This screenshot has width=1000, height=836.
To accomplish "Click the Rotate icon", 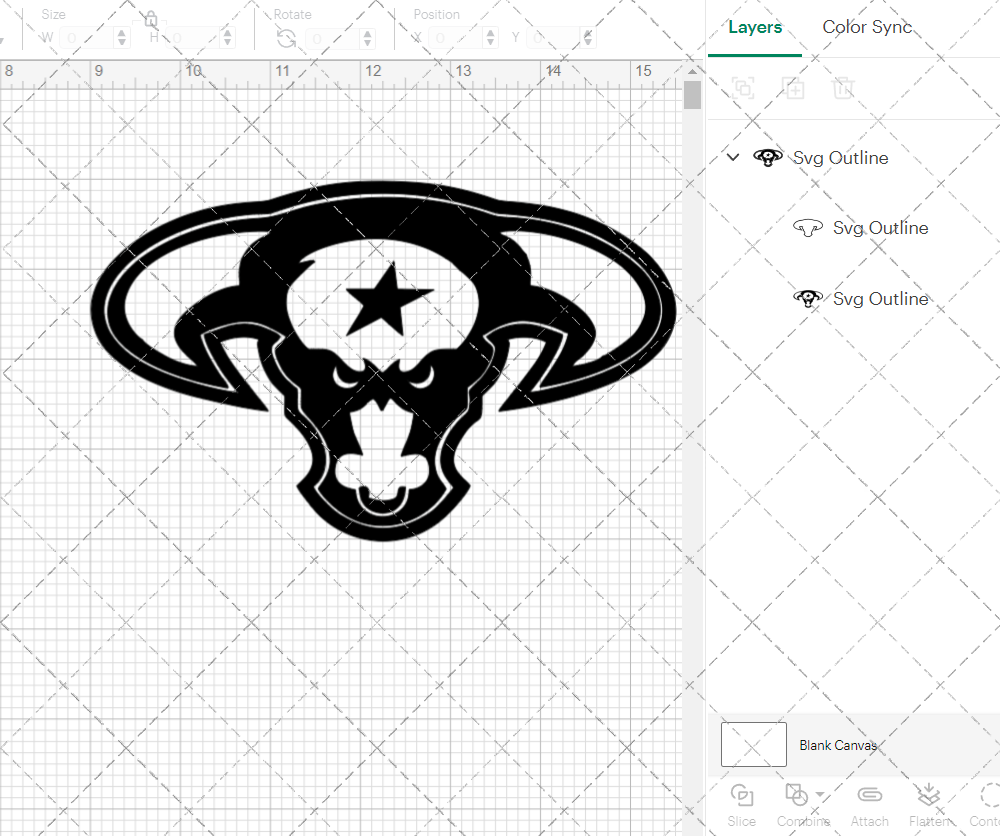I will [x=286, y=39].
